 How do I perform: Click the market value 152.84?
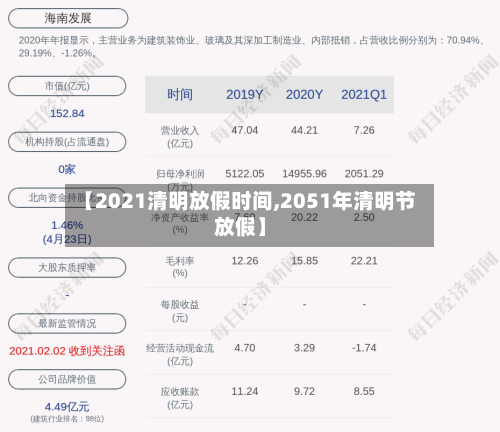67,114
